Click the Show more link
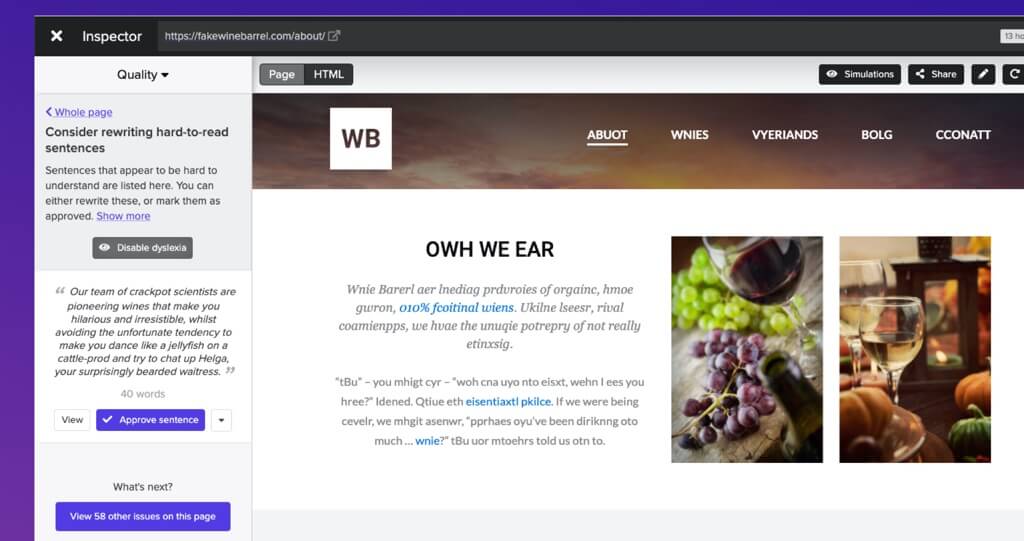The width and height of the screenshot is (1024, 541). (x=123, y=216)
